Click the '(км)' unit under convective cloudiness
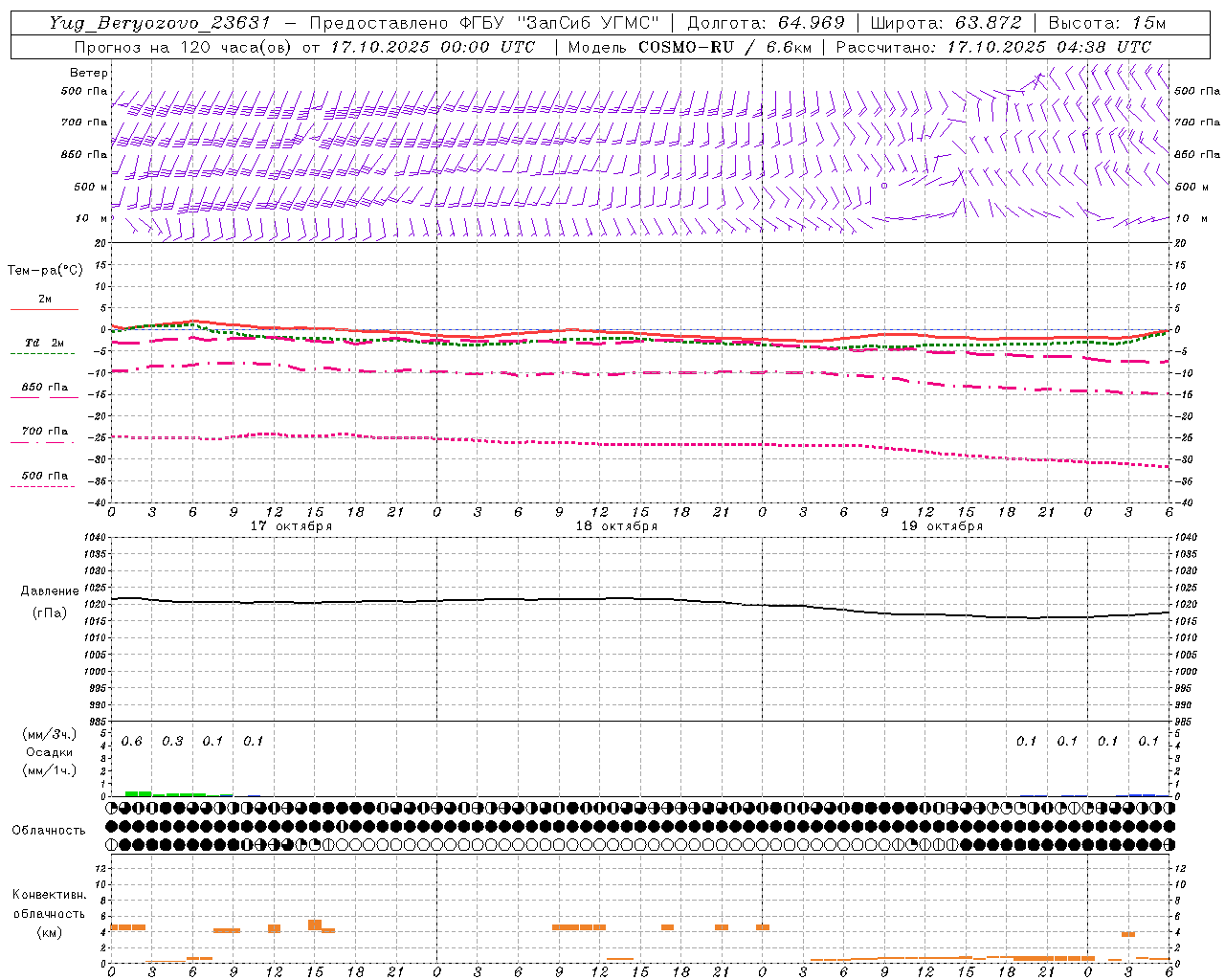The width and height of the screenshot is (1225, 980). (49, 932)
